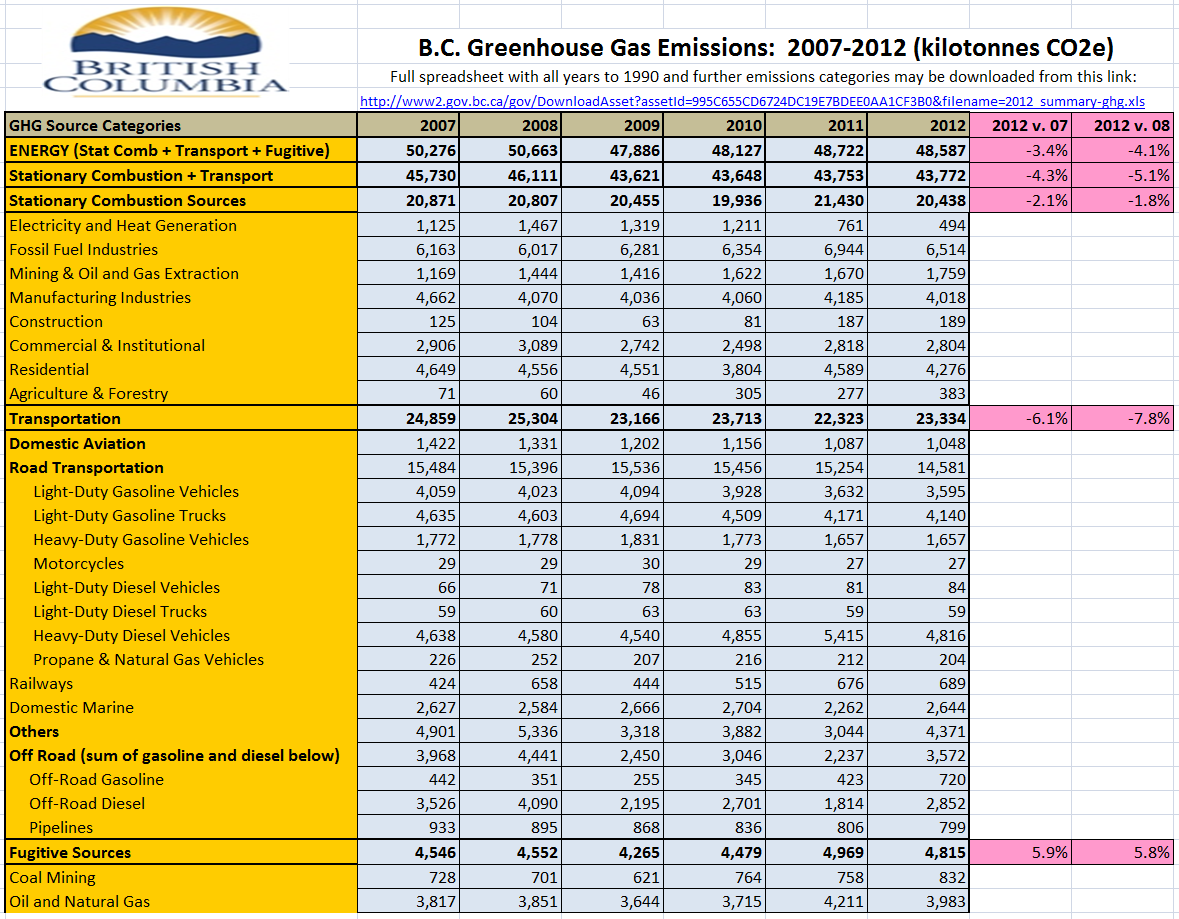Select Heavy-Duty Diesel 2011 value 5,415
This screenshot has height=919, width=1179.
coord(817,635)
